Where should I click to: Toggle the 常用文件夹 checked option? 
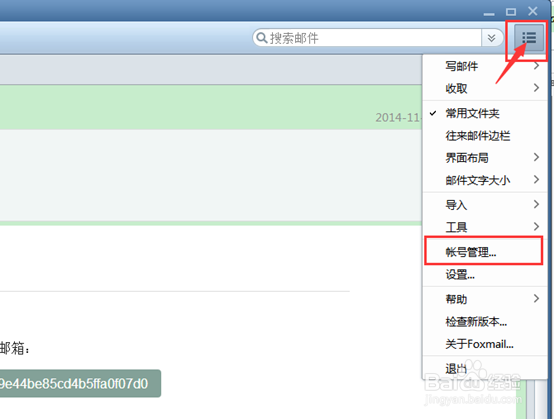tap(485, 113)
